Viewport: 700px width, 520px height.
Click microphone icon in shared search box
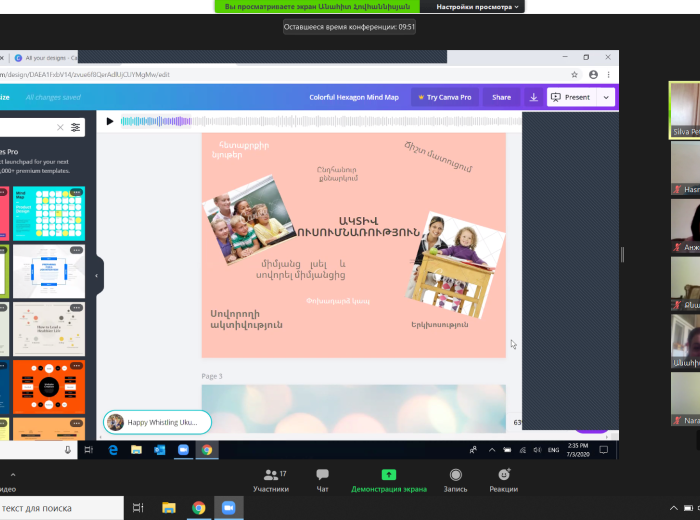click(x=67, y=450)
